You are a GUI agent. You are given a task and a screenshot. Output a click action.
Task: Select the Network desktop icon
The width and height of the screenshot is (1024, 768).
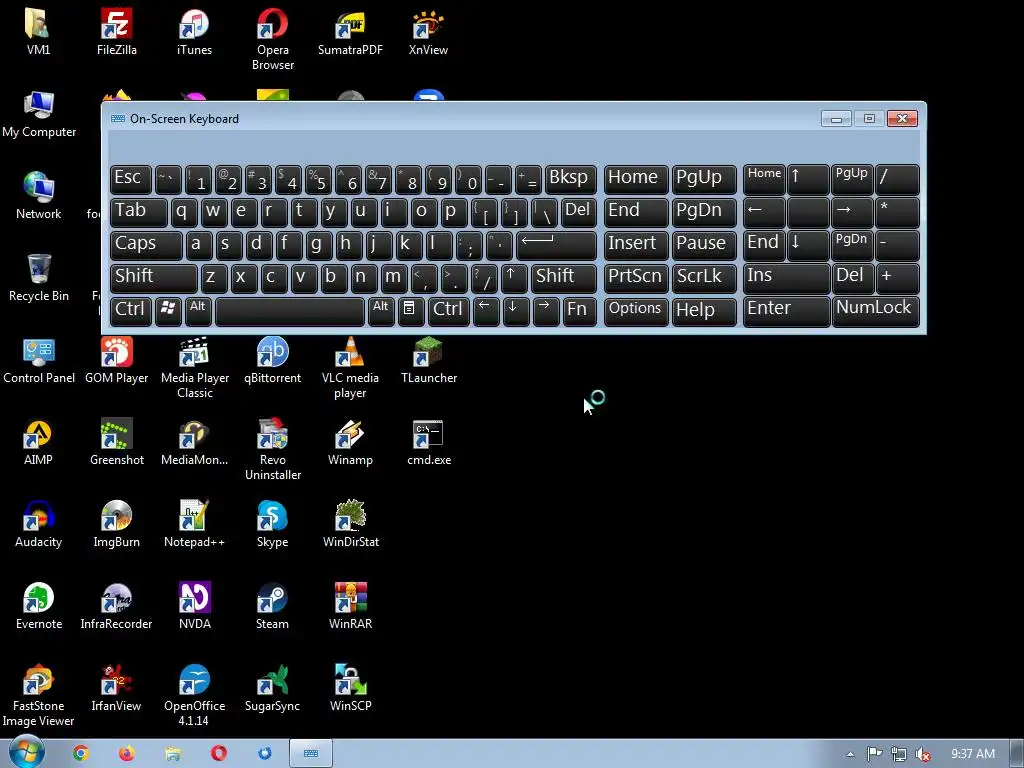click(x=39, y=195)
